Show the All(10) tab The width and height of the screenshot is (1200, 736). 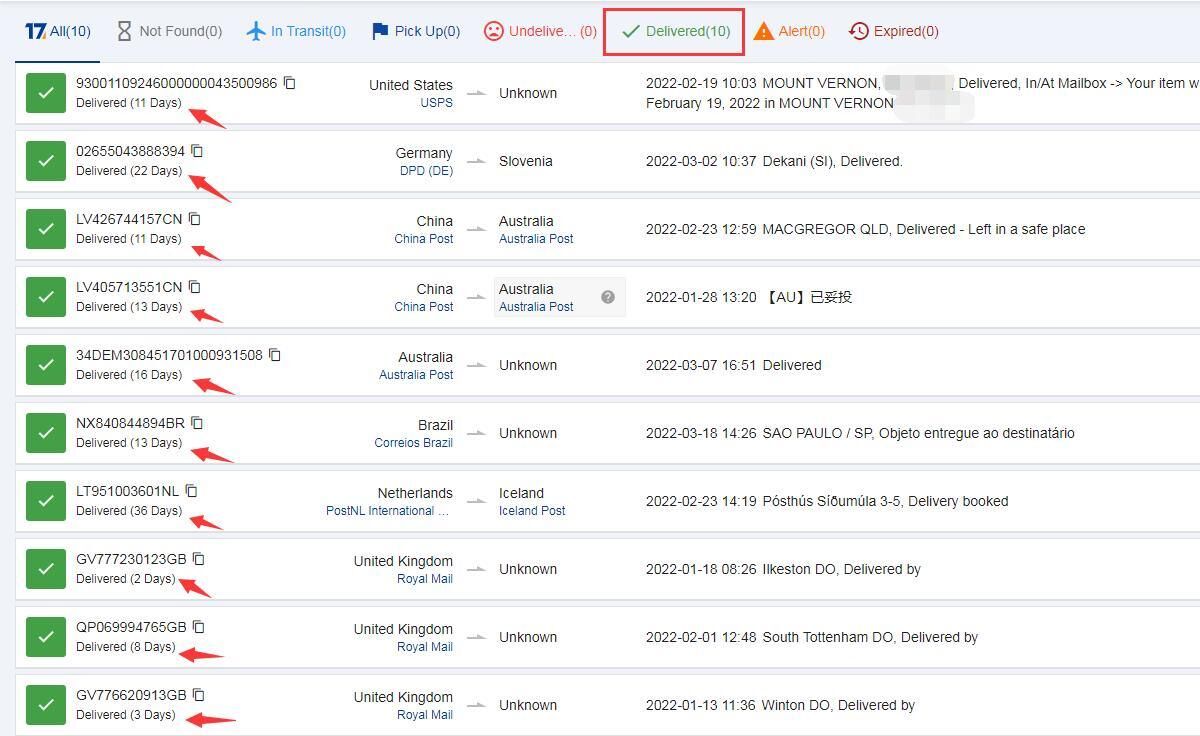[58, 31]
